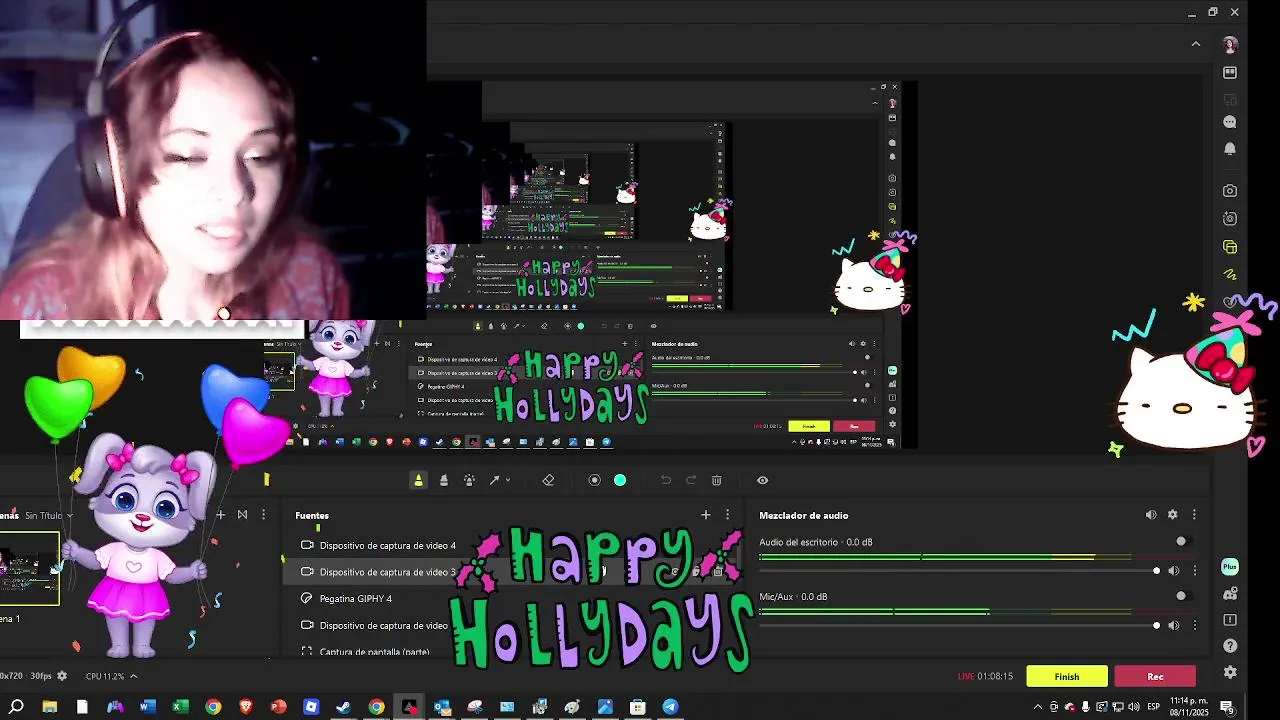Click the LIVE 01:08:15 timer
1280x720 pixels.
[x=985, y=676]
